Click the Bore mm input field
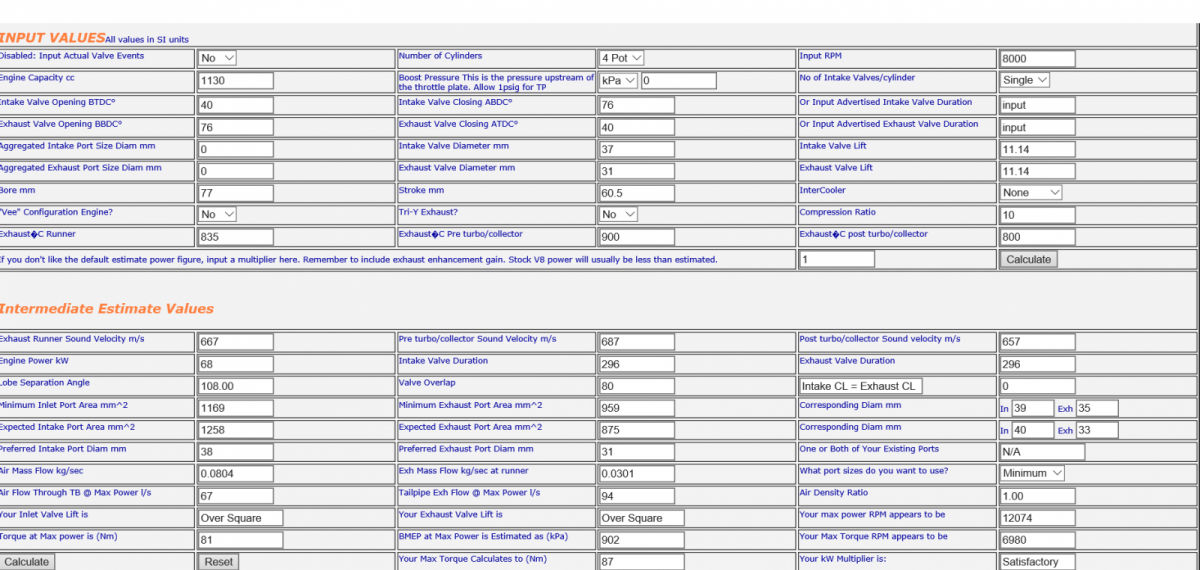 237,193
